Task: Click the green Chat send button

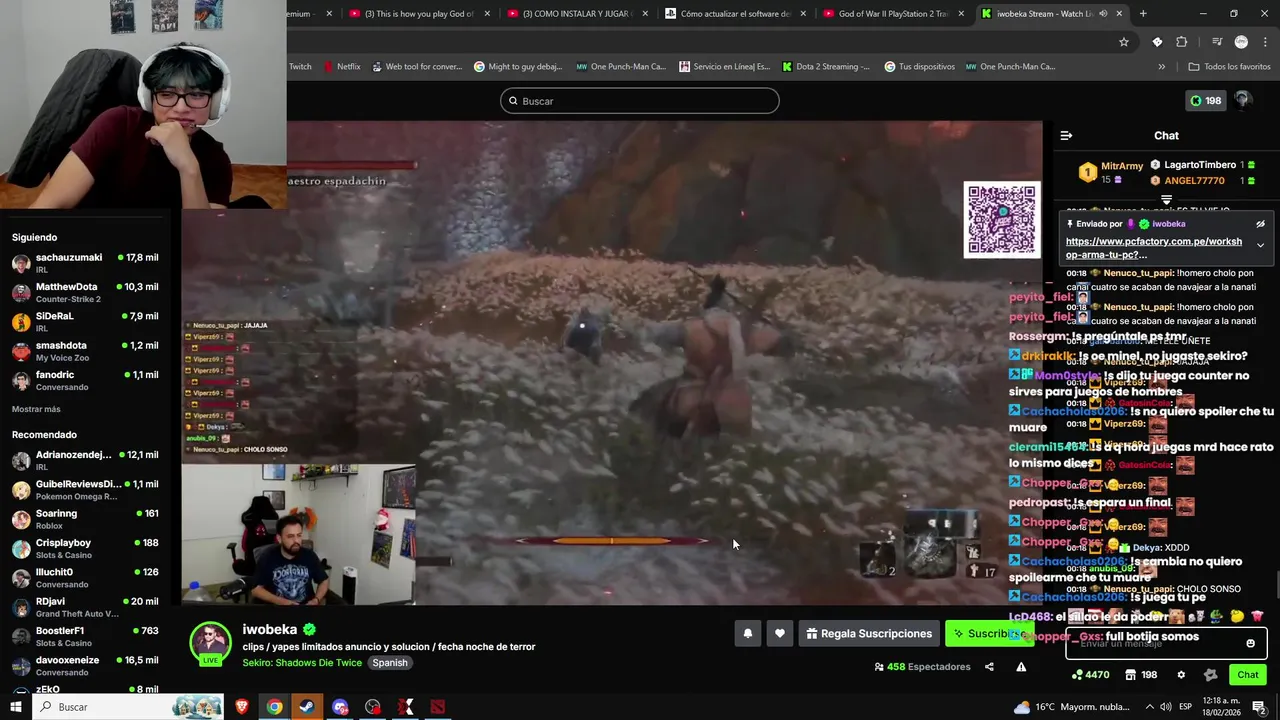Action: 1247,675
